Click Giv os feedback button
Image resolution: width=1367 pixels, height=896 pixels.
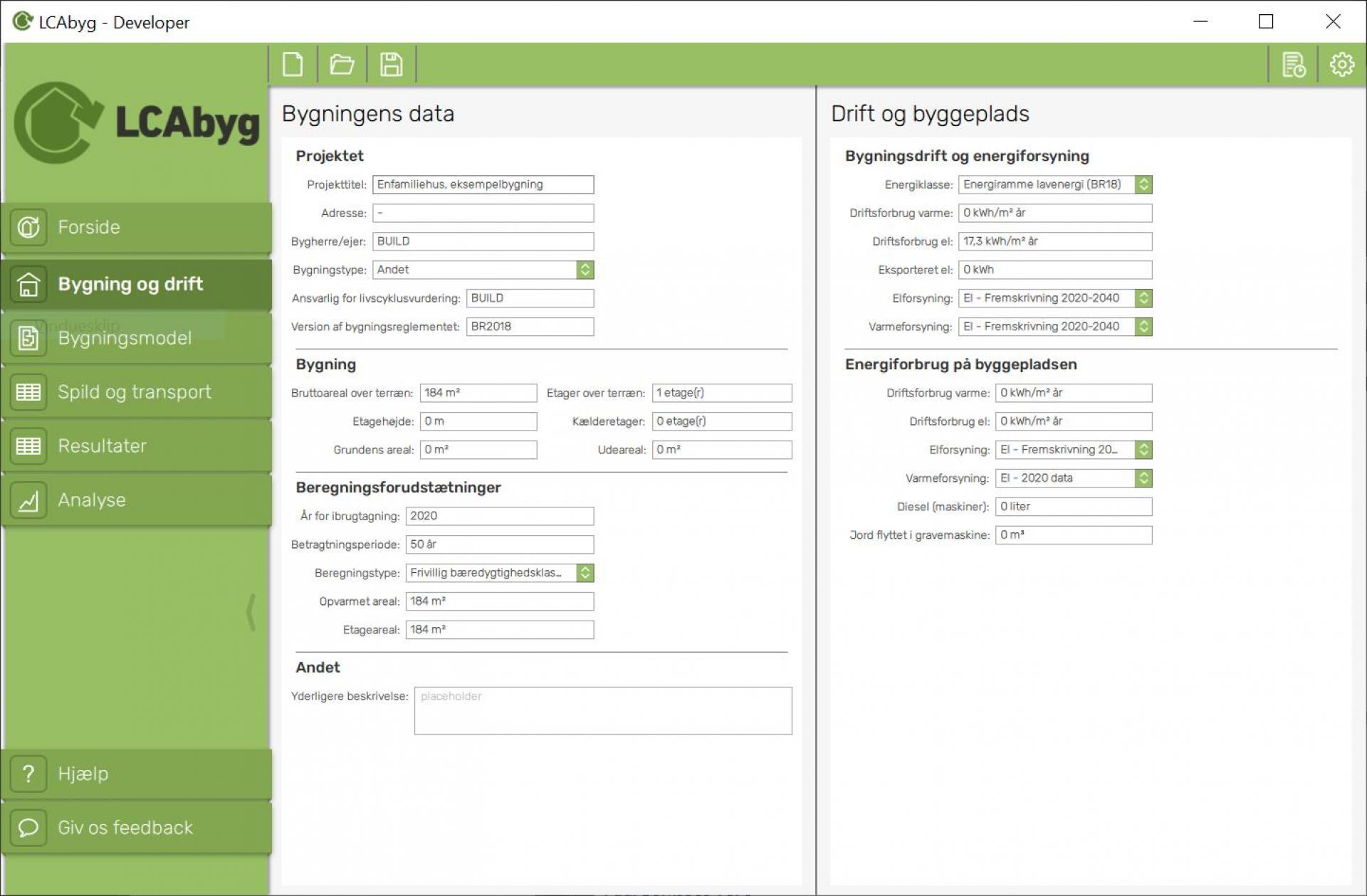tap(137, 828)
